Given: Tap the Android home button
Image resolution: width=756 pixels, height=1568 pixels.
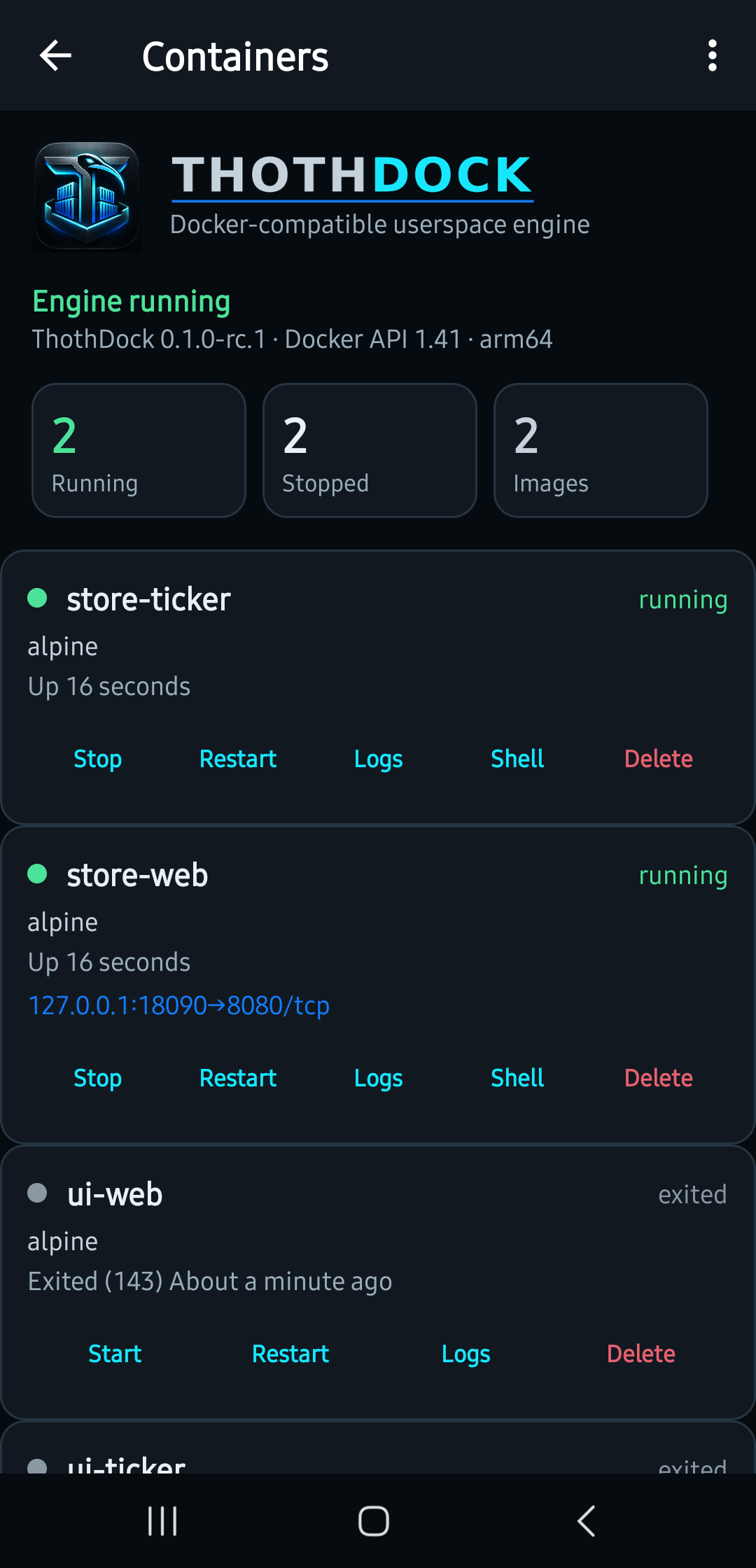Looking at the screenshot, I should pyautogui.click(x=374, y=1521).
